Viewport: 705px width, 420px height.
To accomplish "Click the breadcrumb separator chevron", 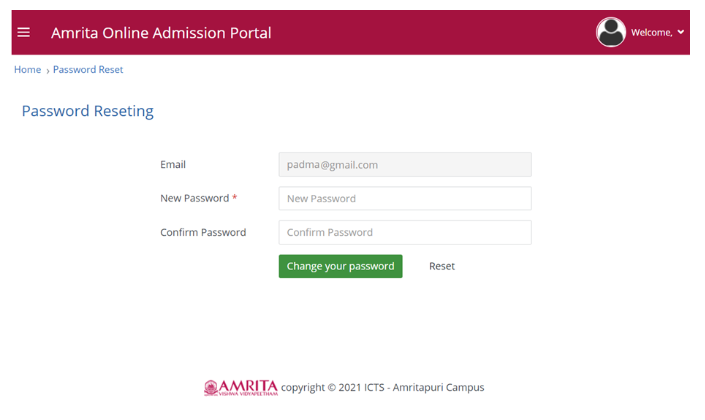I will (x=47, y=71).
